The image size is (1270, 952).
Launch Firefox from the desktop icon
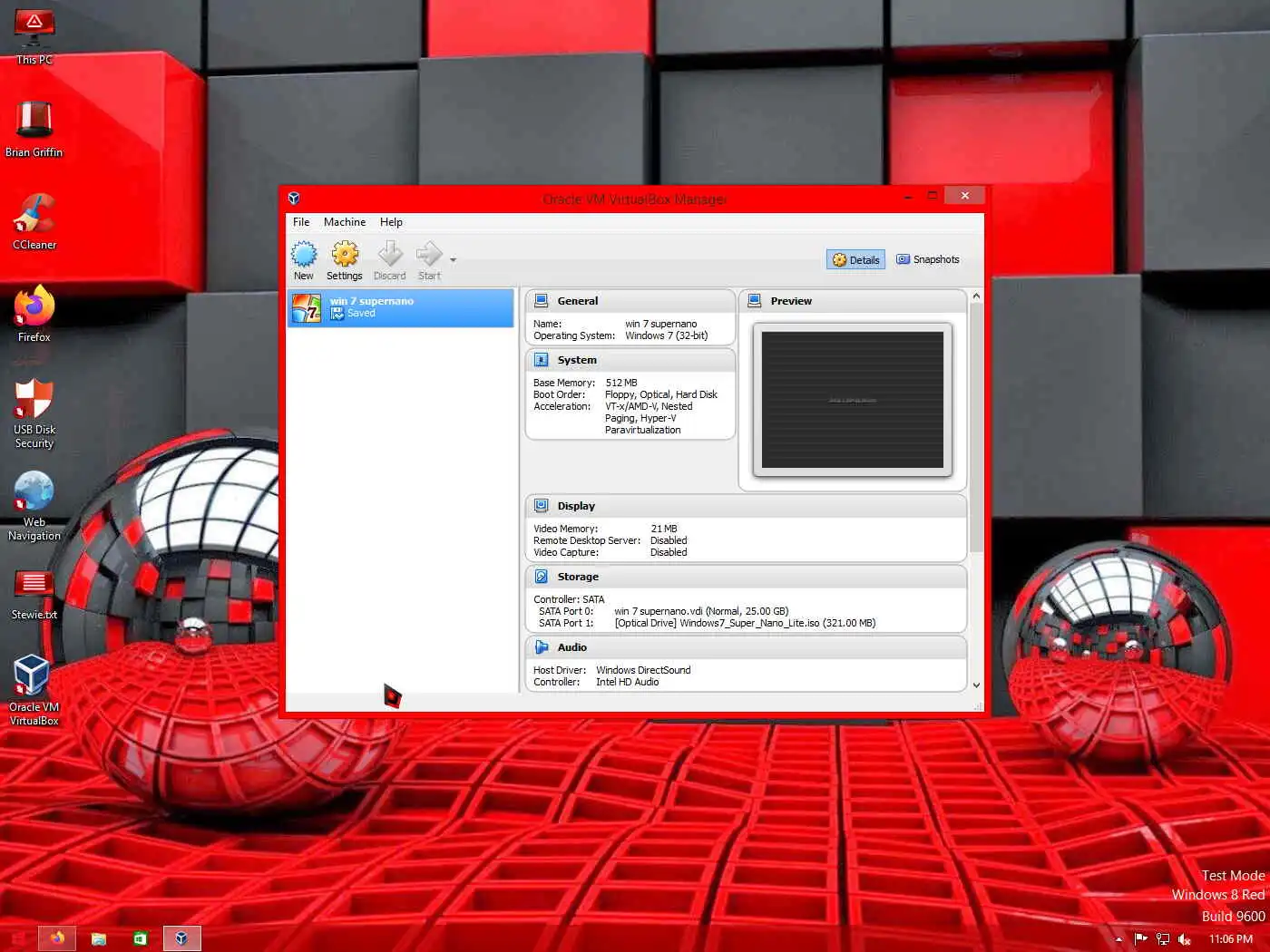pos(34,314)
